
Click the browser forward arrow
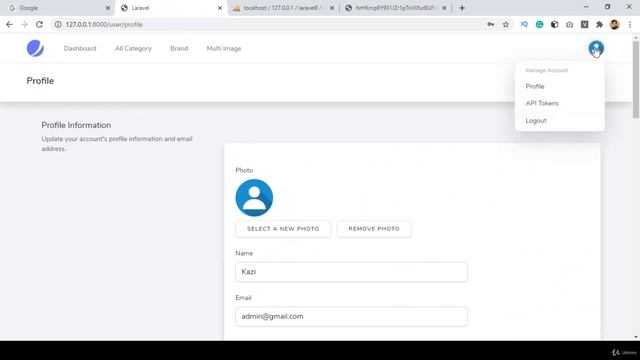pos(24,24)
